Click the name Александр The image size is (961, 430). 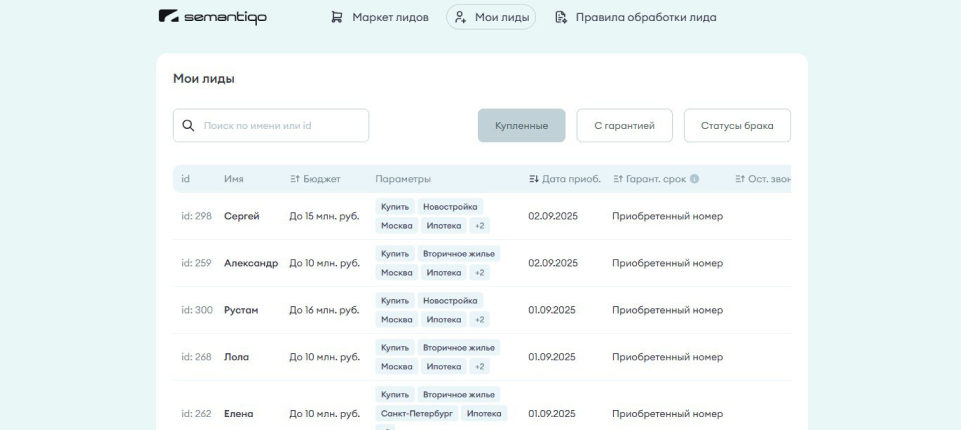pos(251,263)
